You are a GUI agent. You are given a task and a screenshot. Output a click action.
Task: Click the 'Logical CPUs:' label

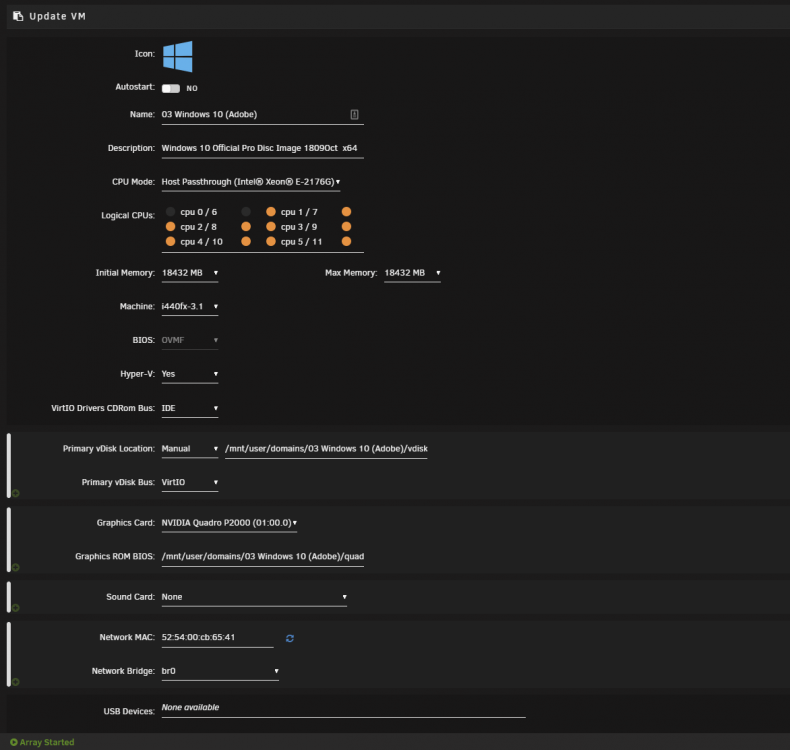coord(127,216)
